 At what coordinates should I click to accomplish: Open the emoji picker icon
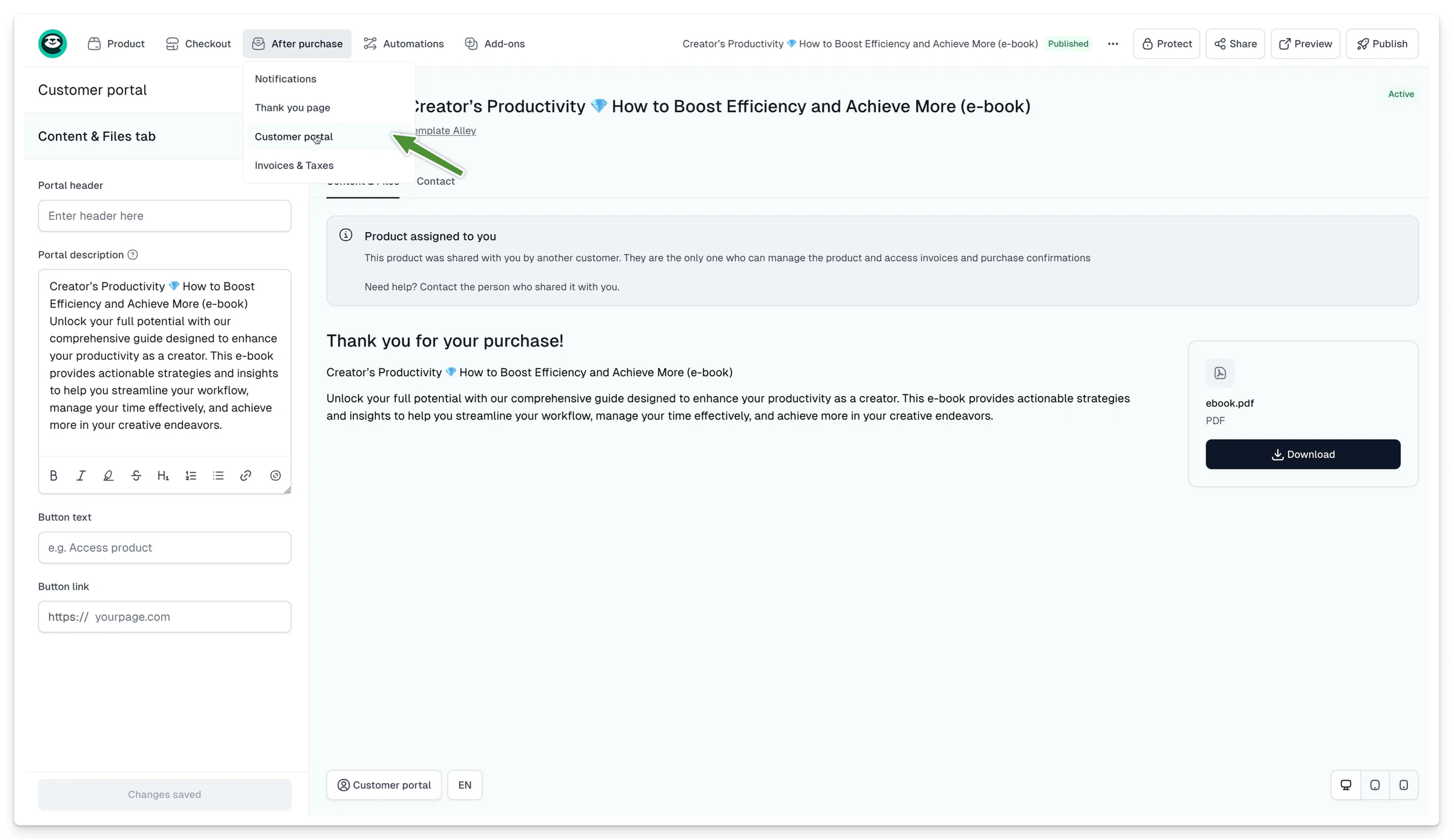276,476
